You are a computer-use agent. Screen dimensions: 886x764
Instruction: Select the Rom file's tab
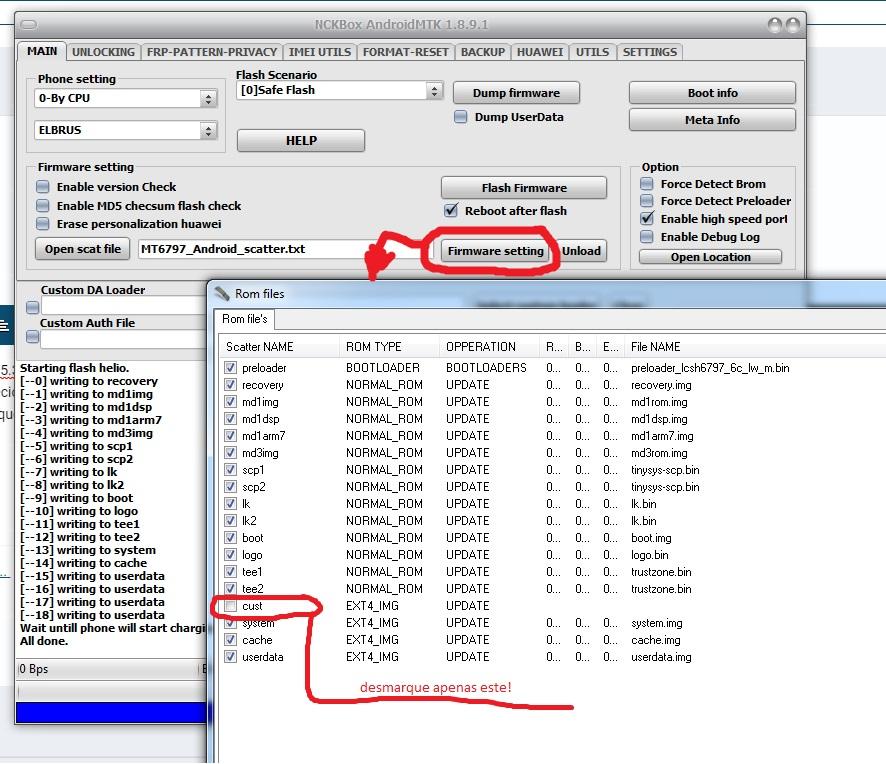pos(244,319)
